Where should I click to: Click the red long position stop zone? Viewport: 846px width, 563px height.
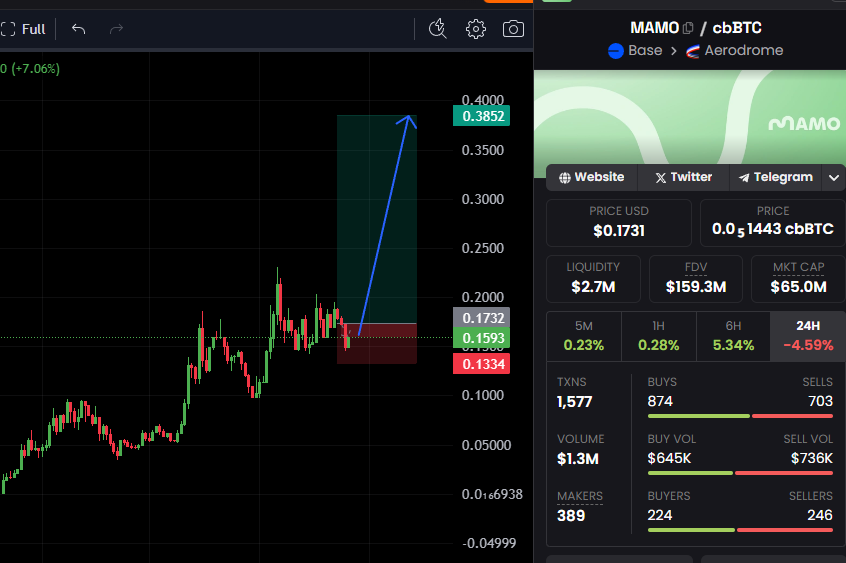(377, 344)
